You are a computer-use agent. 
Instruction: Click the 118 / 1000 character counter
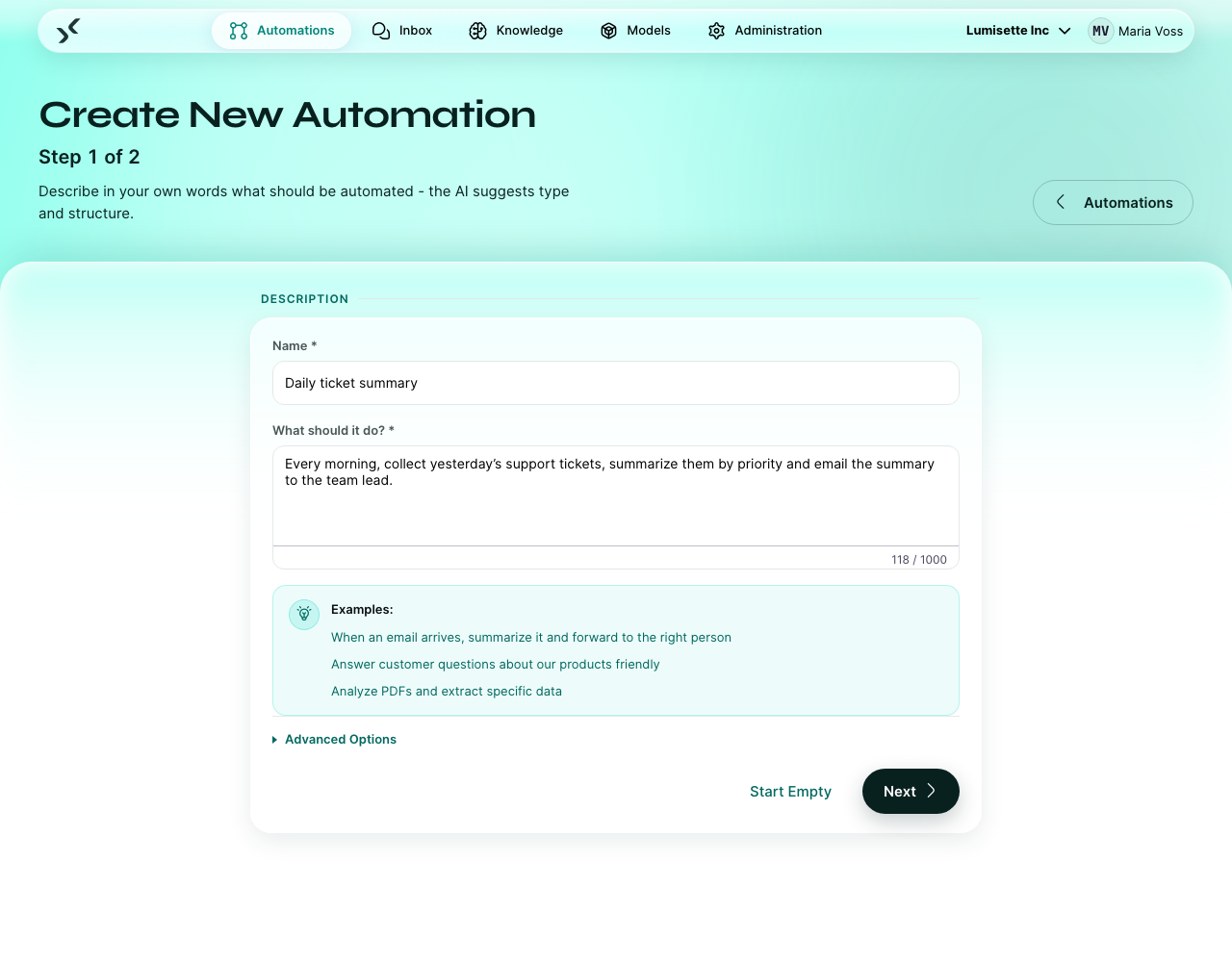919,559
